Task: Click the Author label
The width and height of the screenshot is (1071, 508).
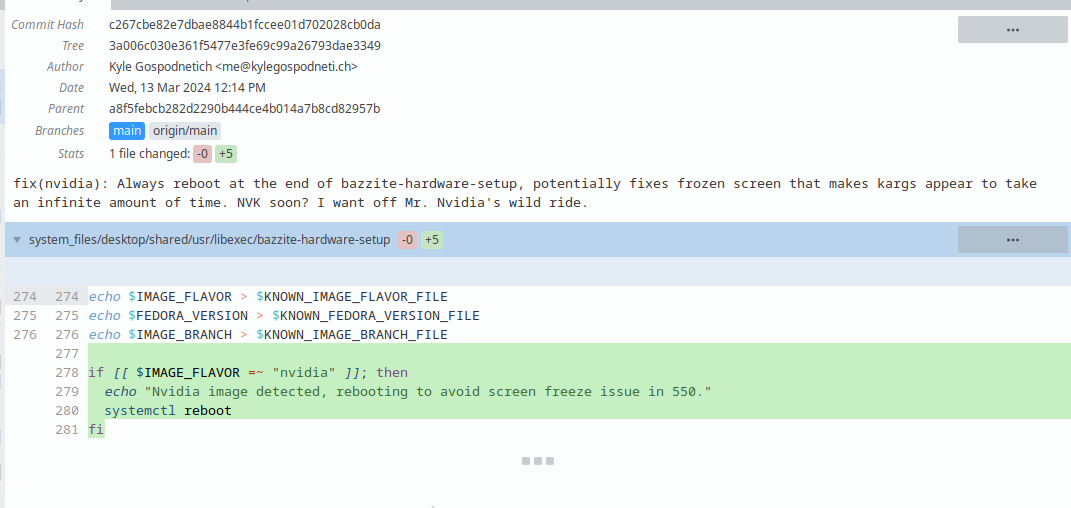Action: 66,67
